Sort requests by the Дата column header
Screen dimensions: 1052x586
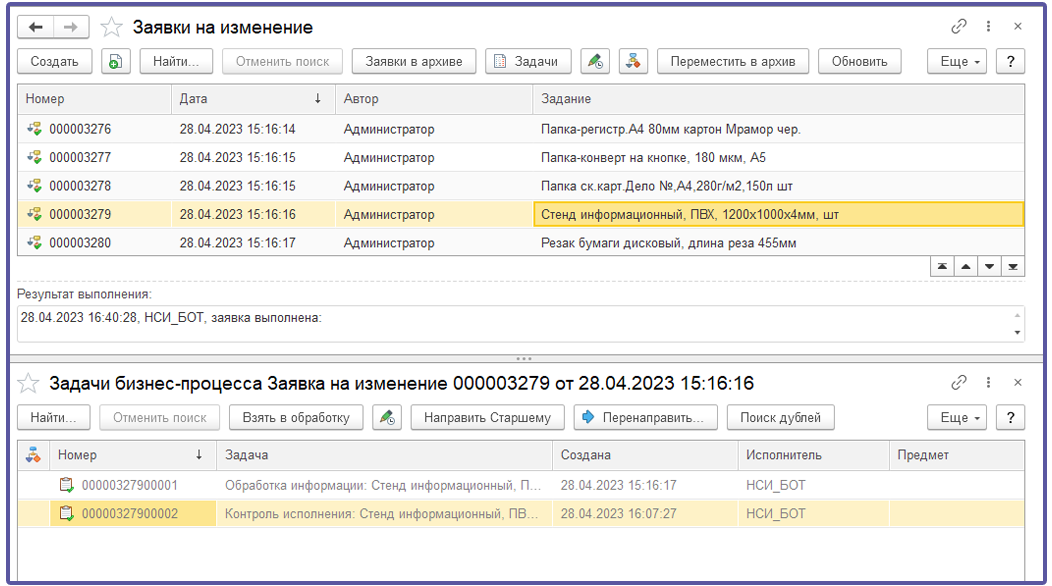tap(252, 99)
